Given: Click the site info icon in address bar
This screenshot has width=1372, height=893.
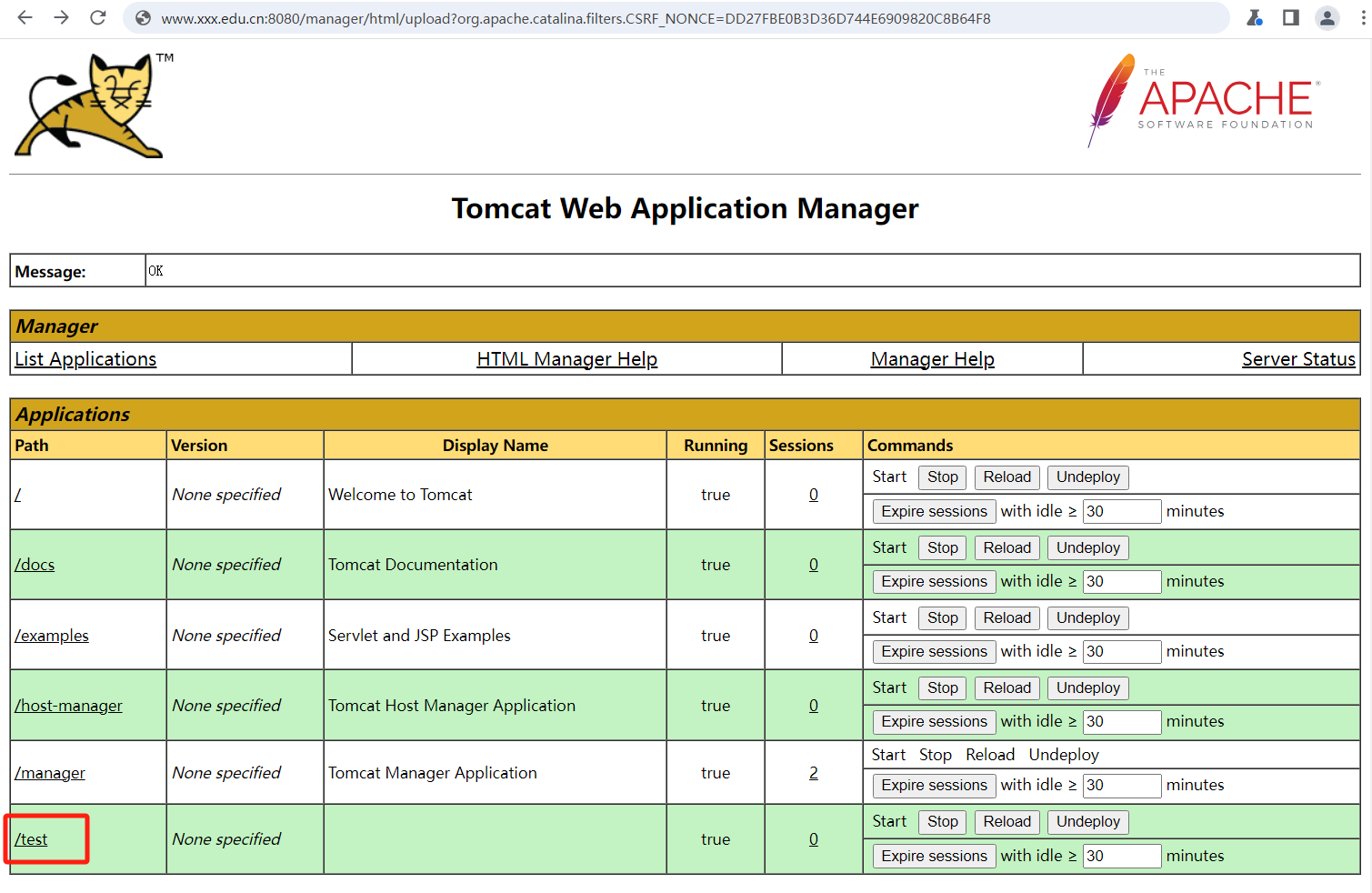Looking at the screenshot, I should 143,18.
